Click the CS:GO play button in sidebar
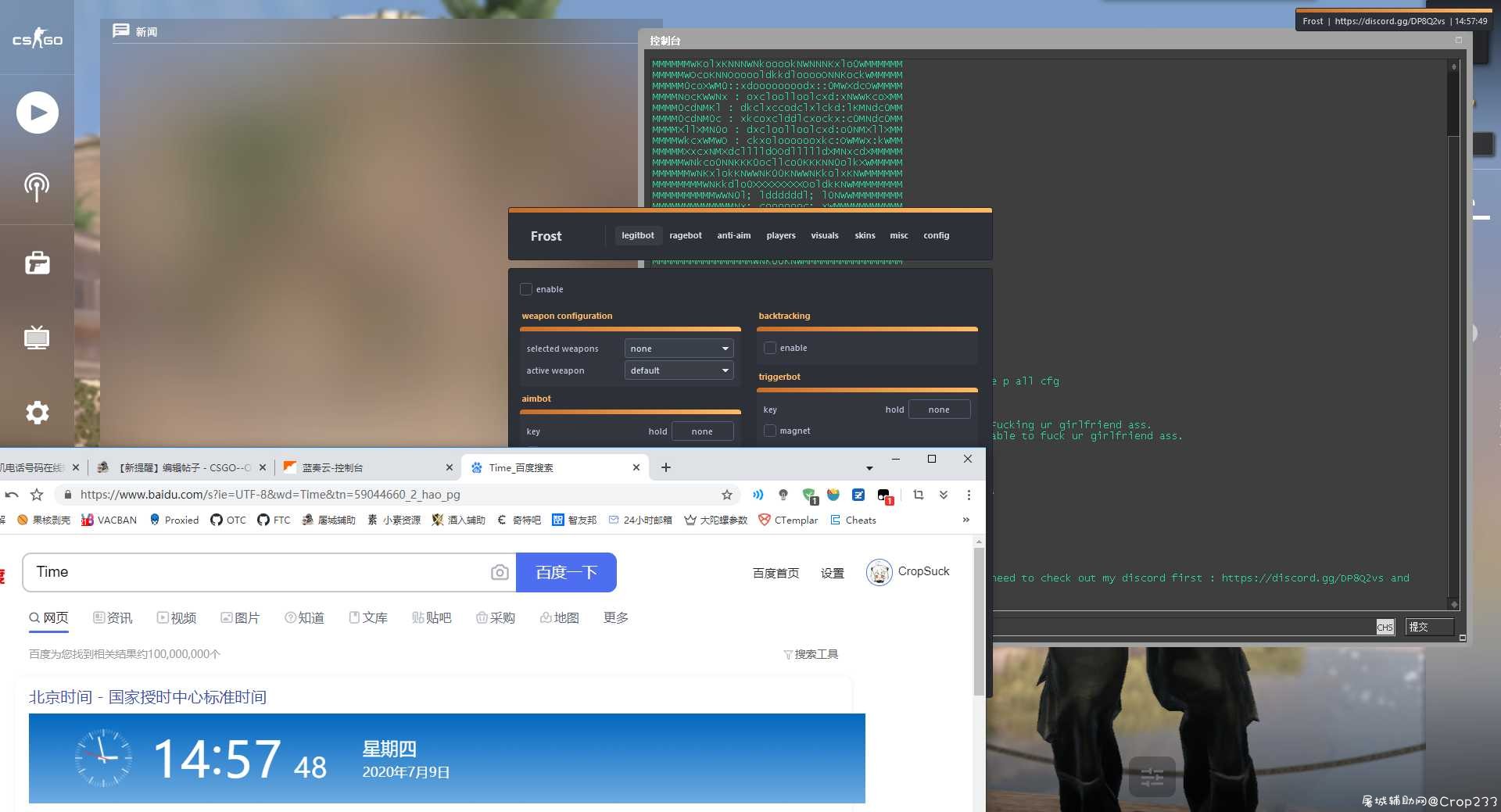This screenshot has height=812, width=1501. (38, 113)
